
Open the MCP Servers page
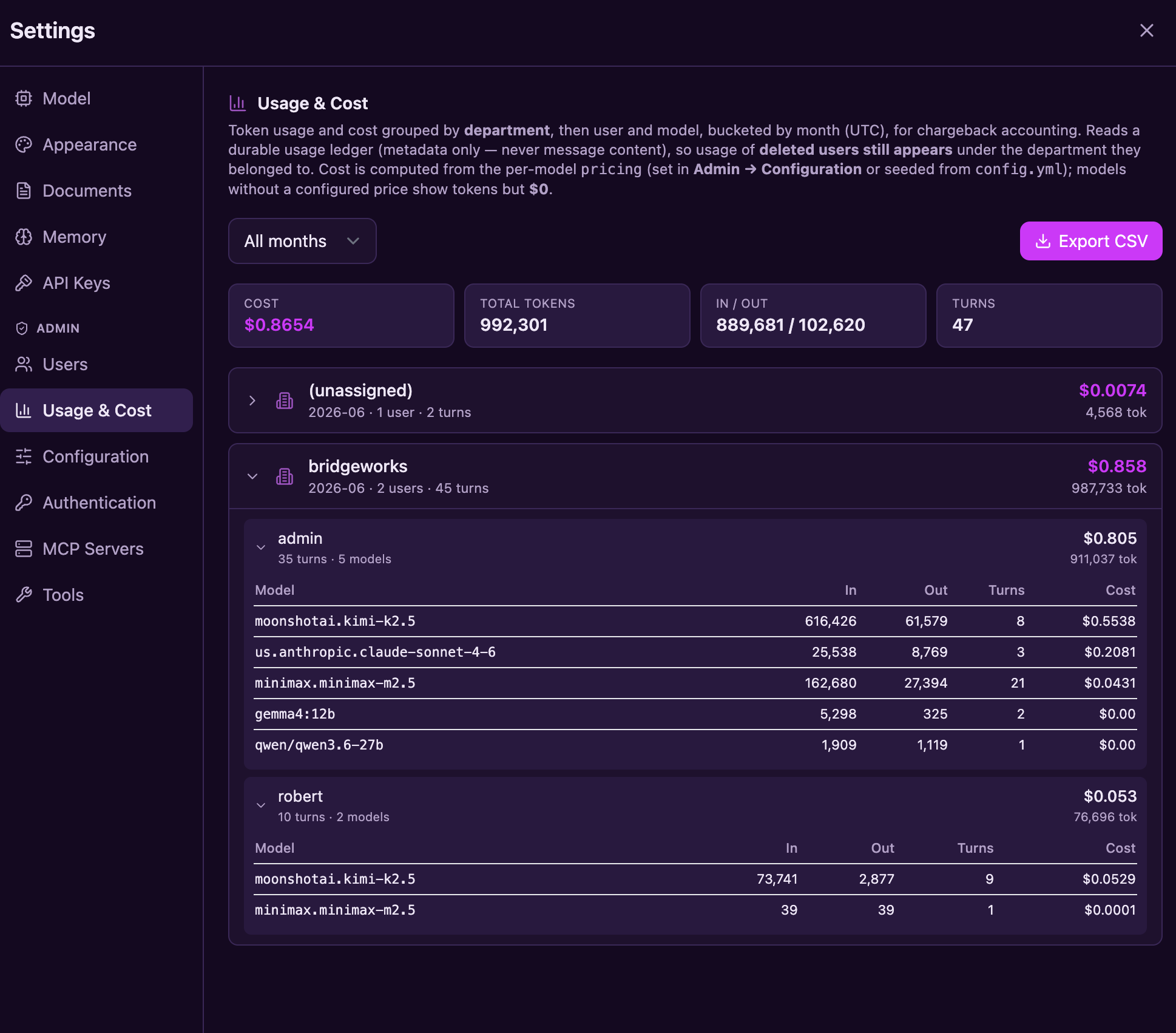(x=96, y=549)
